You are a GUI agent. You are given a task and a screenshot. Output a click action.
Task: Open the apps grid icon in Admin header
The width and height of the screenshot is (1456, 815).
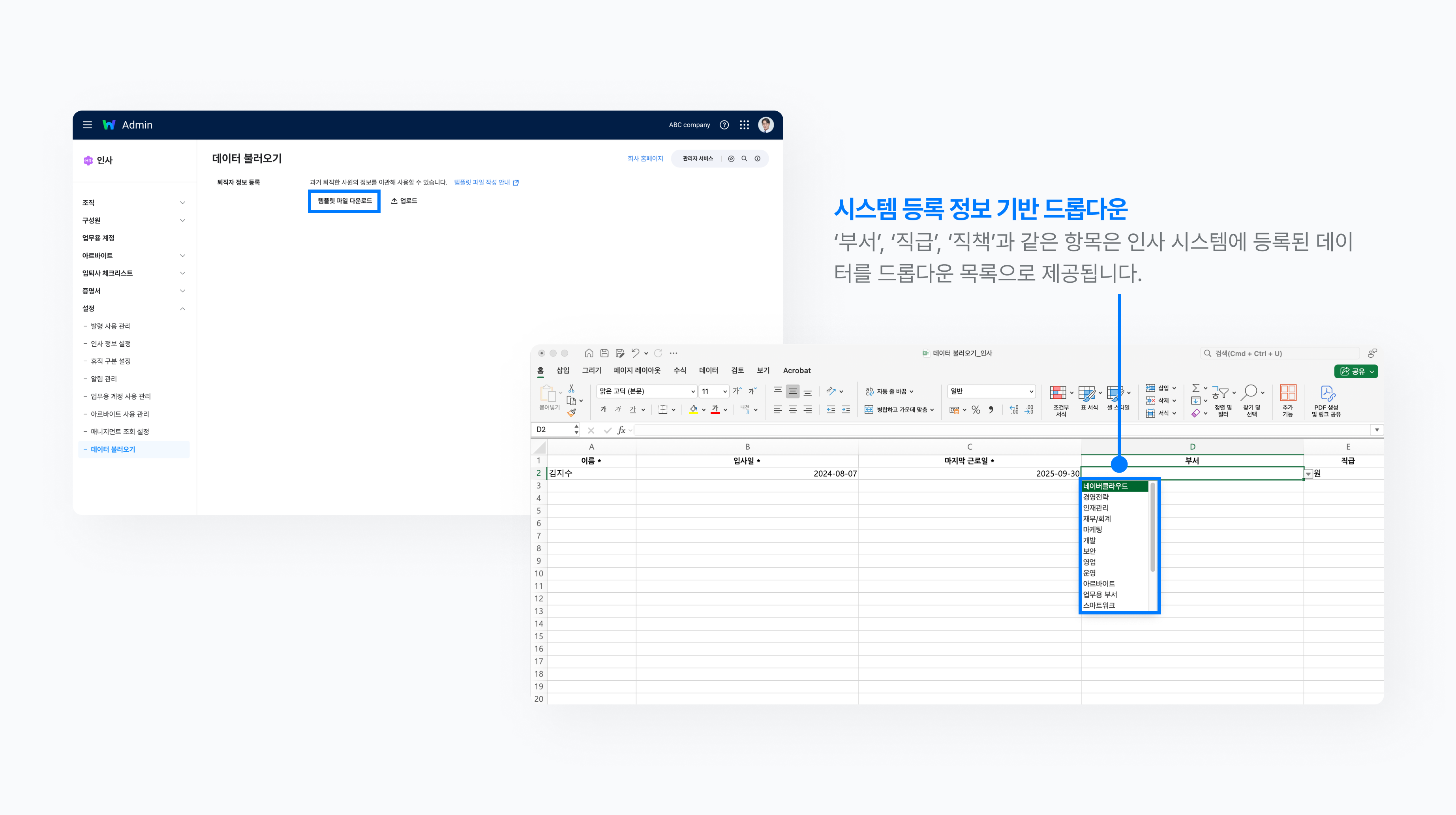click(x=745, y=125)
